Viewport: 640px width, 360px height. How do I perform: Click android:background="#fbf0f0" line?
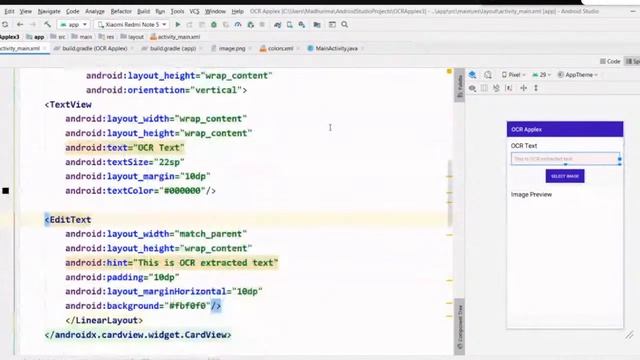(x=143, y=306)
